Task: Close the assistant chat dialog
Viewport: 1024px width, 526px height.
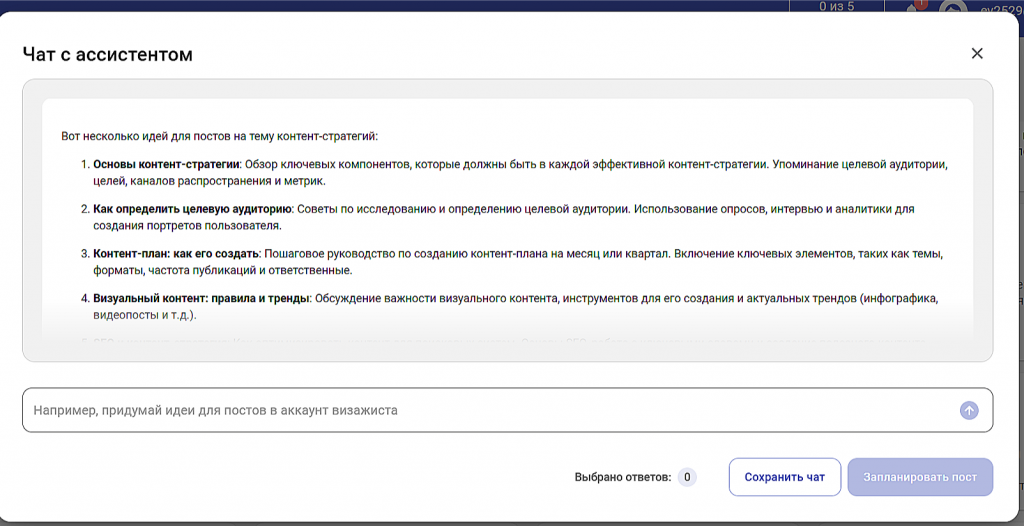Action: pyautogui.click(x=977, y=54)
